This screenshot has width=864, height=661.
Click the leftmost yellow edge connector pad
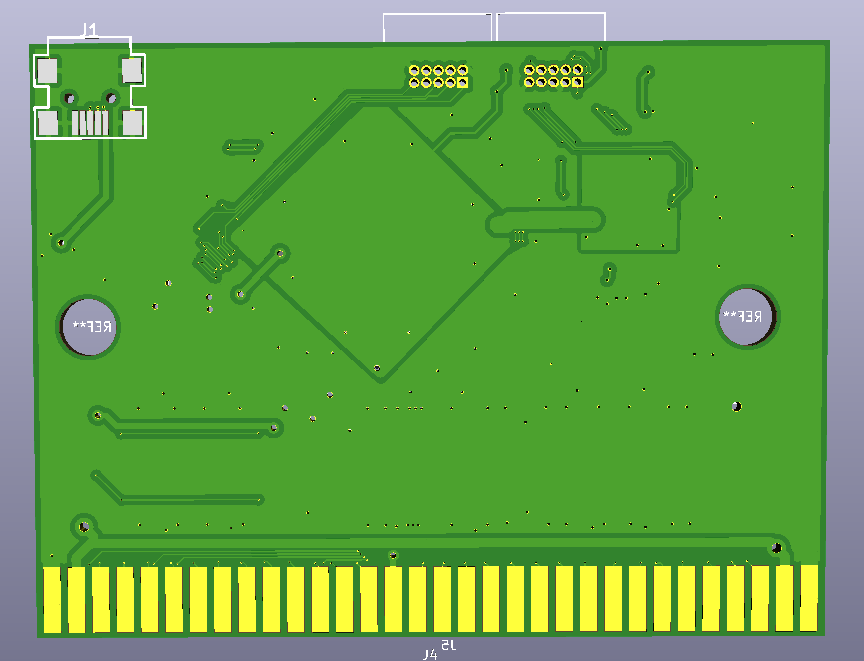pyautogui.click(x=52, y=599)
